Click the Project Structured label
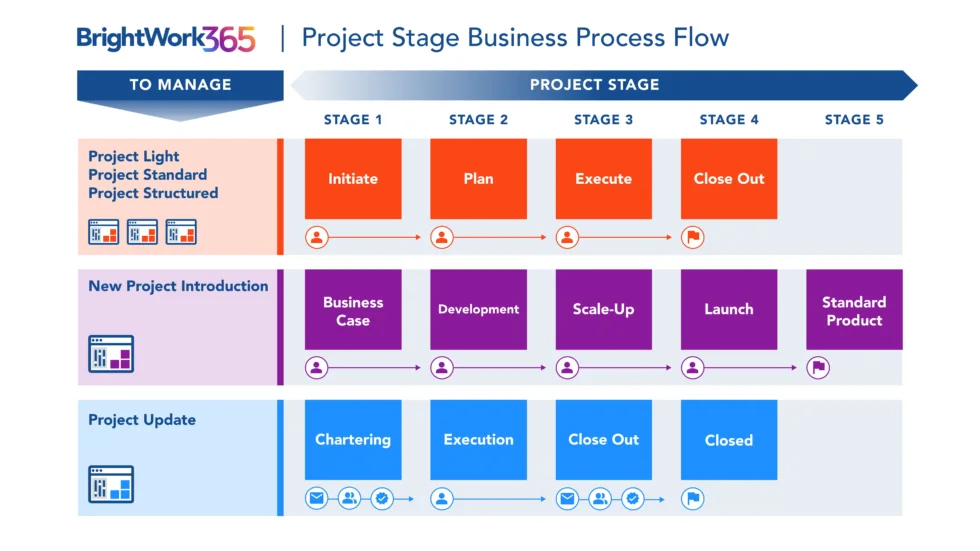The image size is (980, 551). (x=153, y=193)
